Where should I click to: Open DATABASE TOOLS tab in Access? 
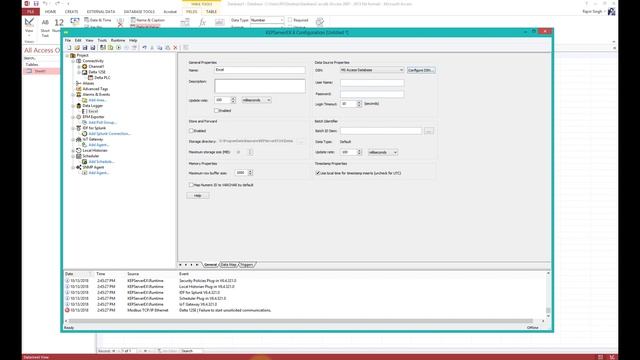pos(139,12)
